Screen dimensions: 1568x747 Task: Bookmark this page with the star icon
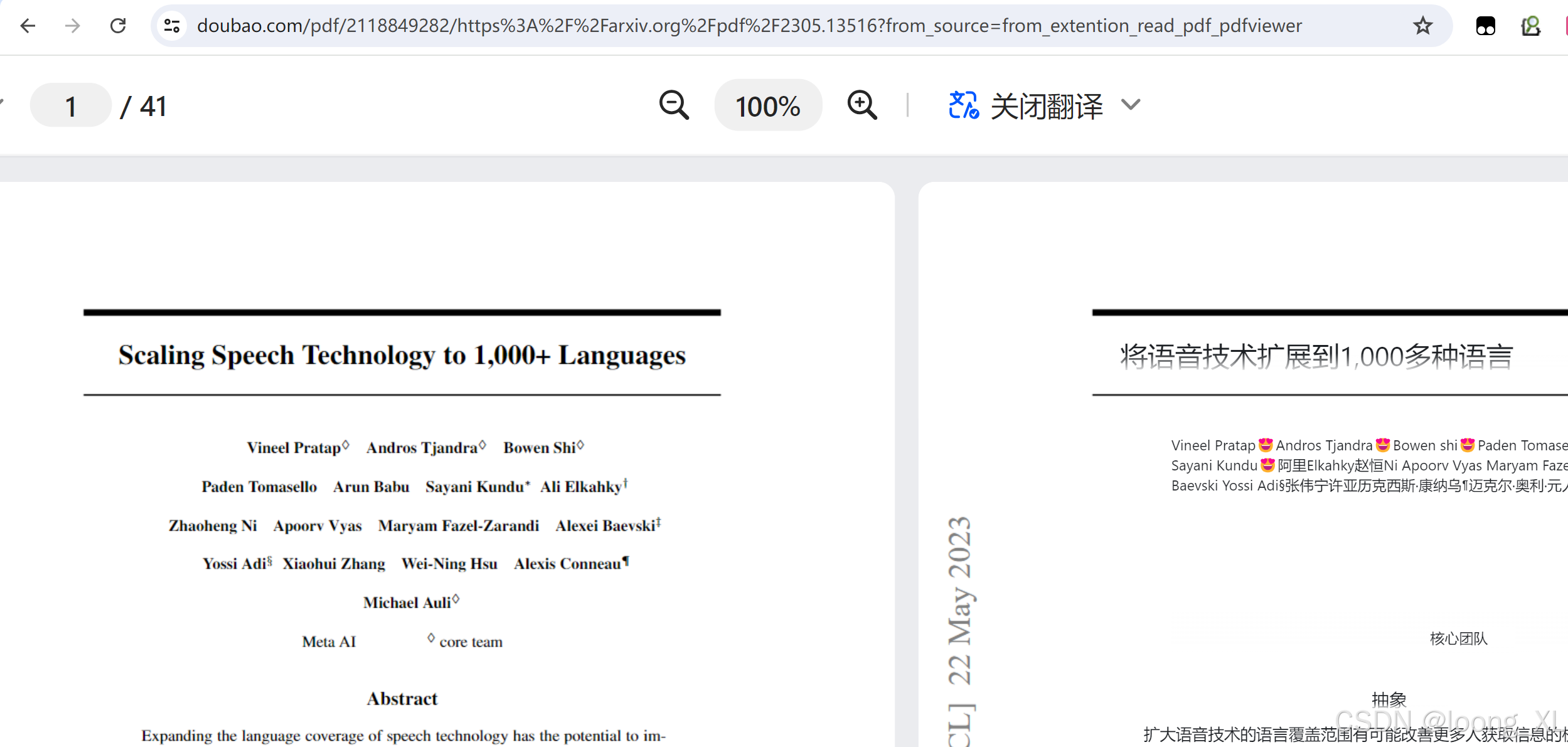pyautogui.click(x=1422, y=26)
